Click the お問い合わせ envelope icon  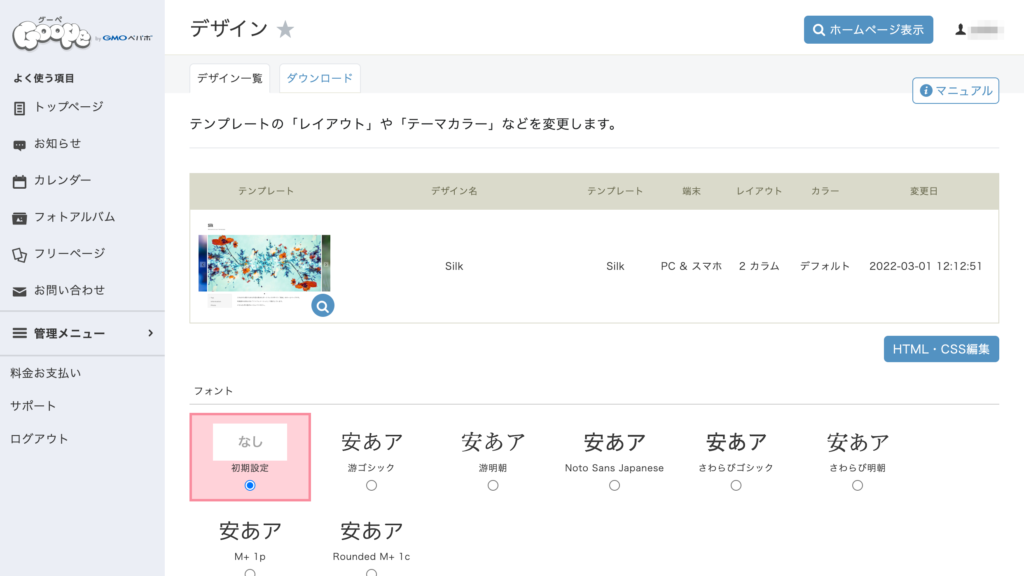pyautogui.click(x=20, y=291)
